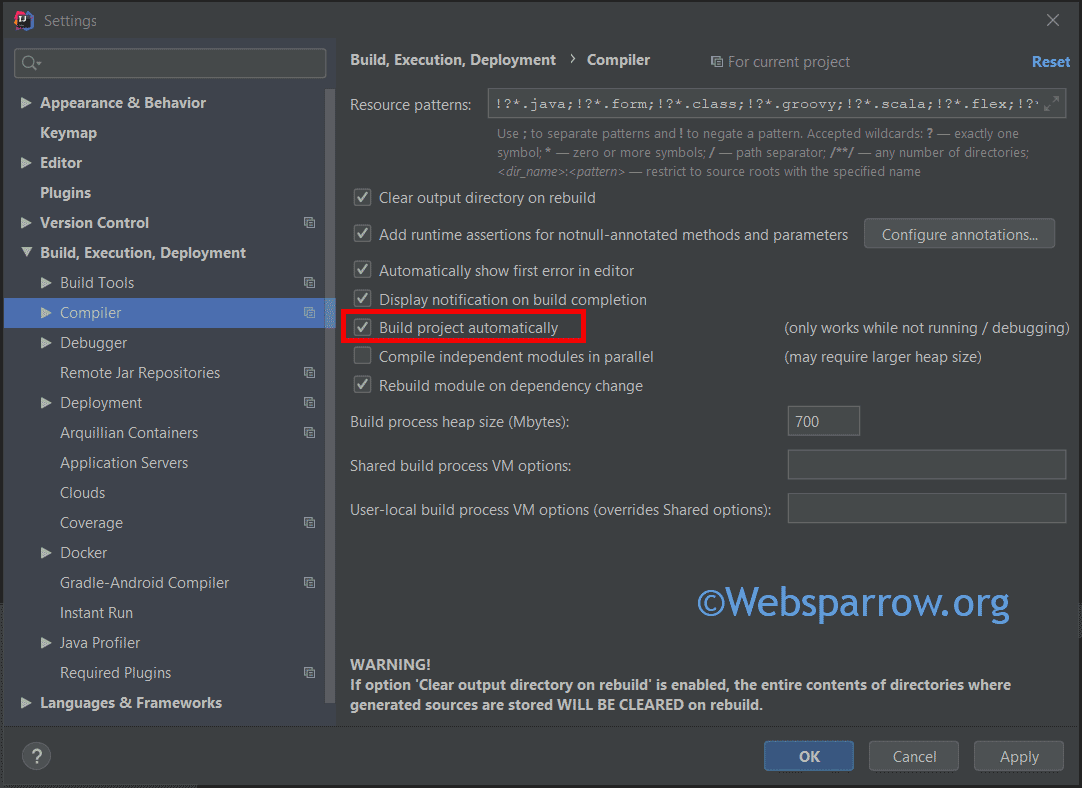Screen dimensions: 1082x788
Task: Enable 'Compile independent modules in parallel'
Action: (x=362, y=356)
